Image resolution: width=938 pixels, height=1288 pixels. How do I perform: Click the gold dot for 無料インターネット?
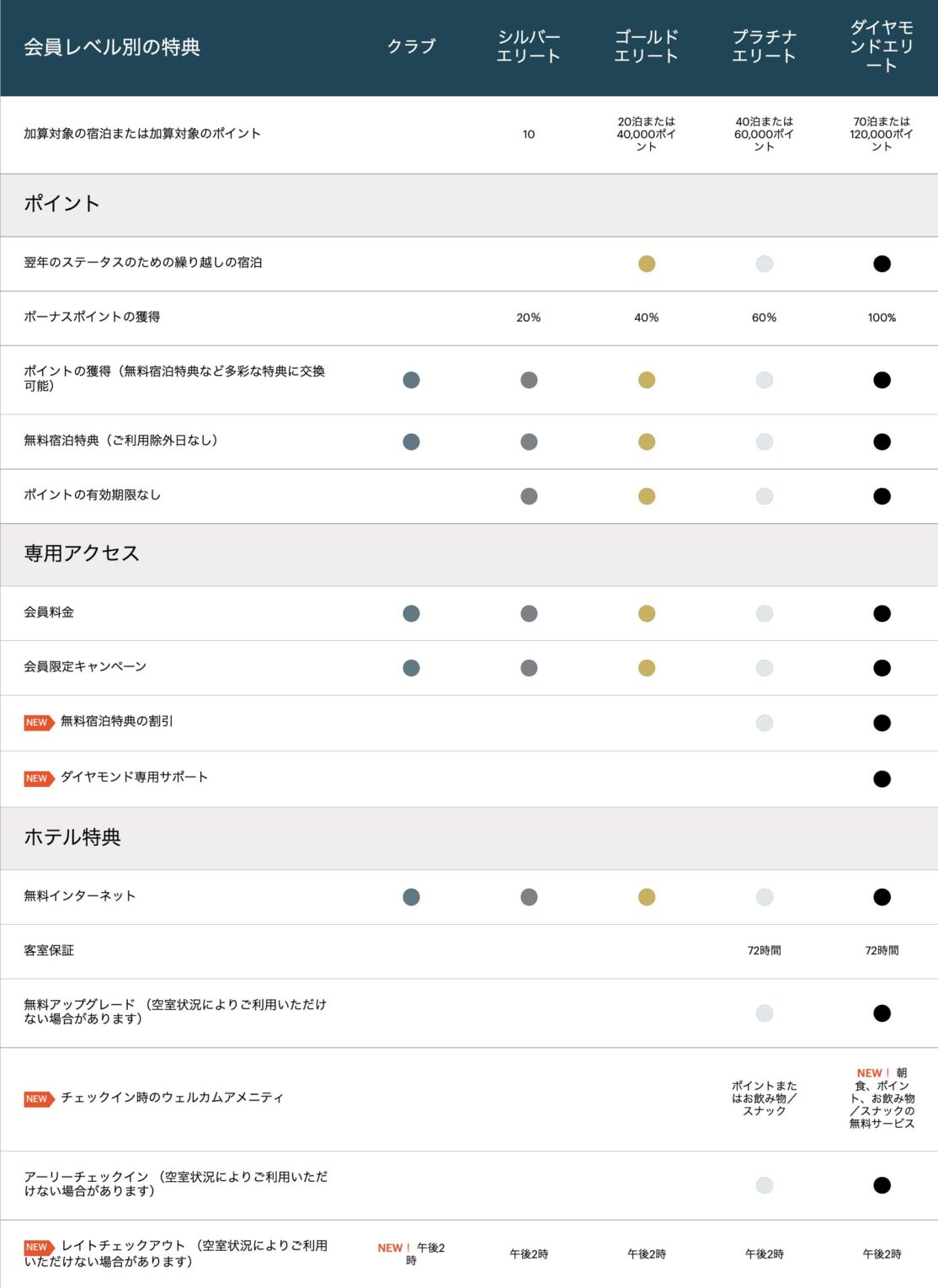click(x=647, y=897)
